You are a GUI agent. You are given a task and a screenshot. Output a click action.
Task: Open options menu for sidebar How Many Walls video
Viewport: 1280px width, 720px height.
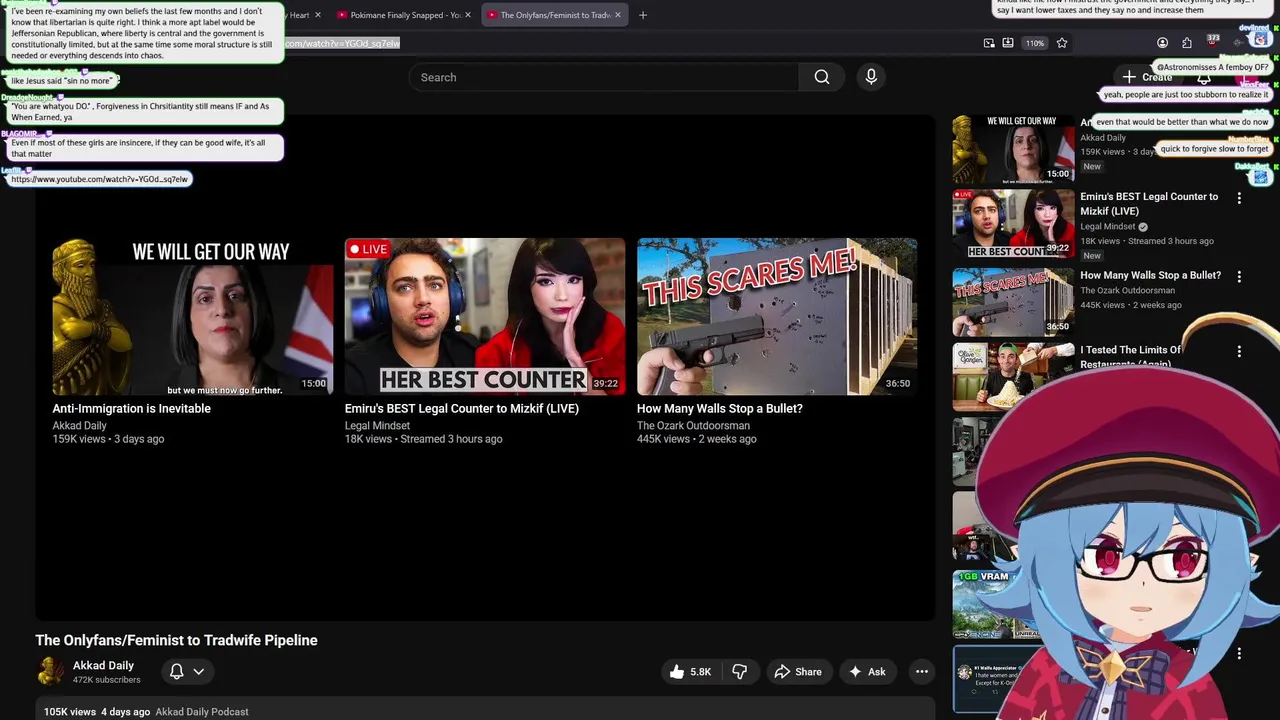pyautogui.click(x=1239, y=276)
